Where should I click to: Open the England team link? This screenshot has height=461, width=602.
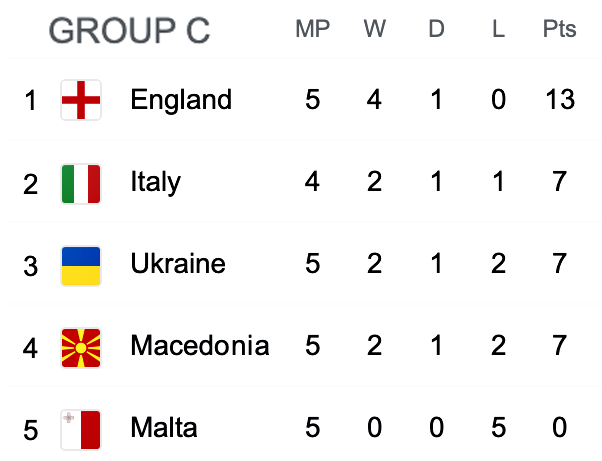tap(181, 100)
